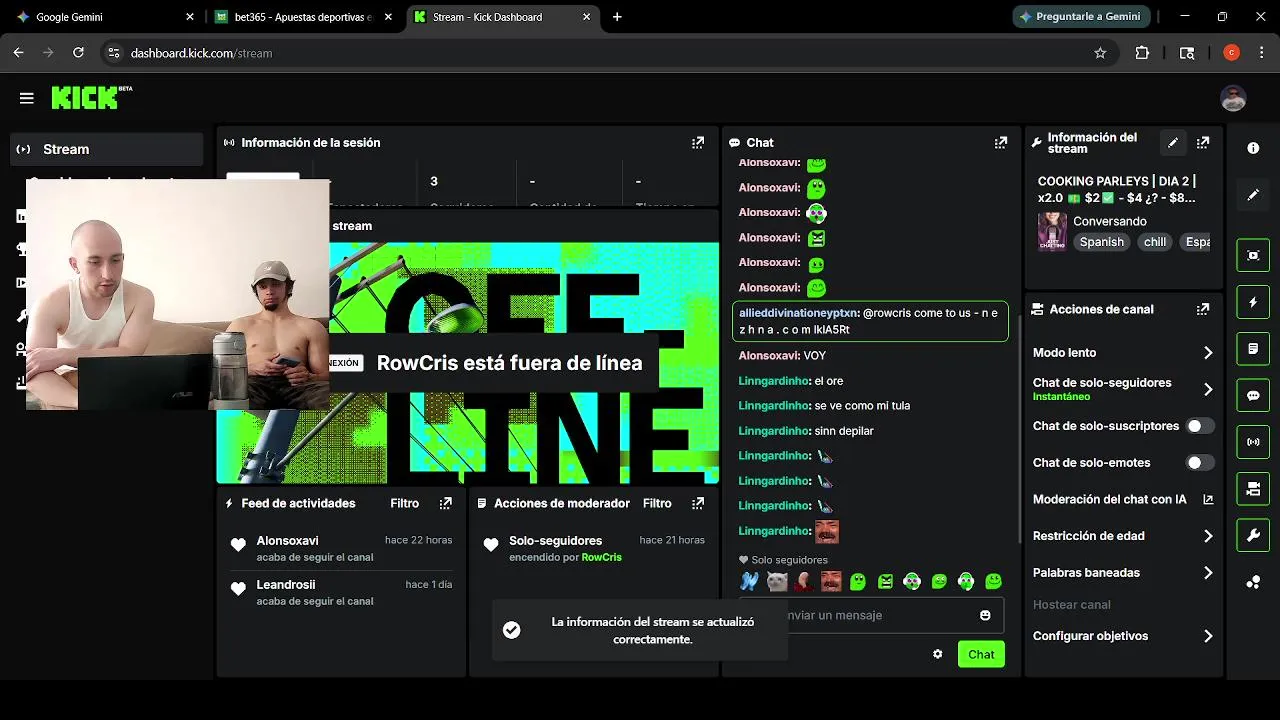Pop out the Información del stream panel
This screenshot has width=1280, height=720.
coord(1203,143)
